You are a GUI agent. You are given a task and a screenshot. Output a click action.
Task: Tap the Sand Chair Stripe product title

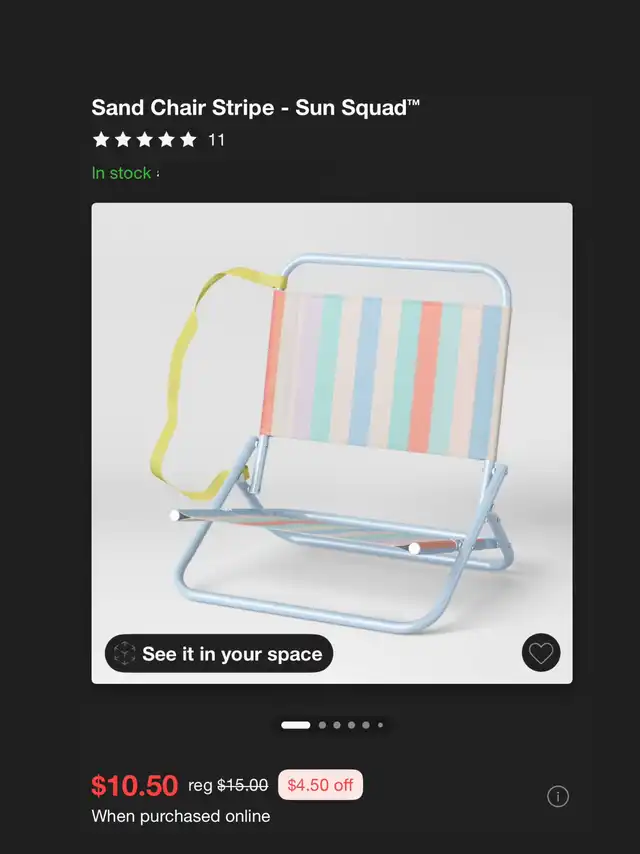[x=255, y=107]
